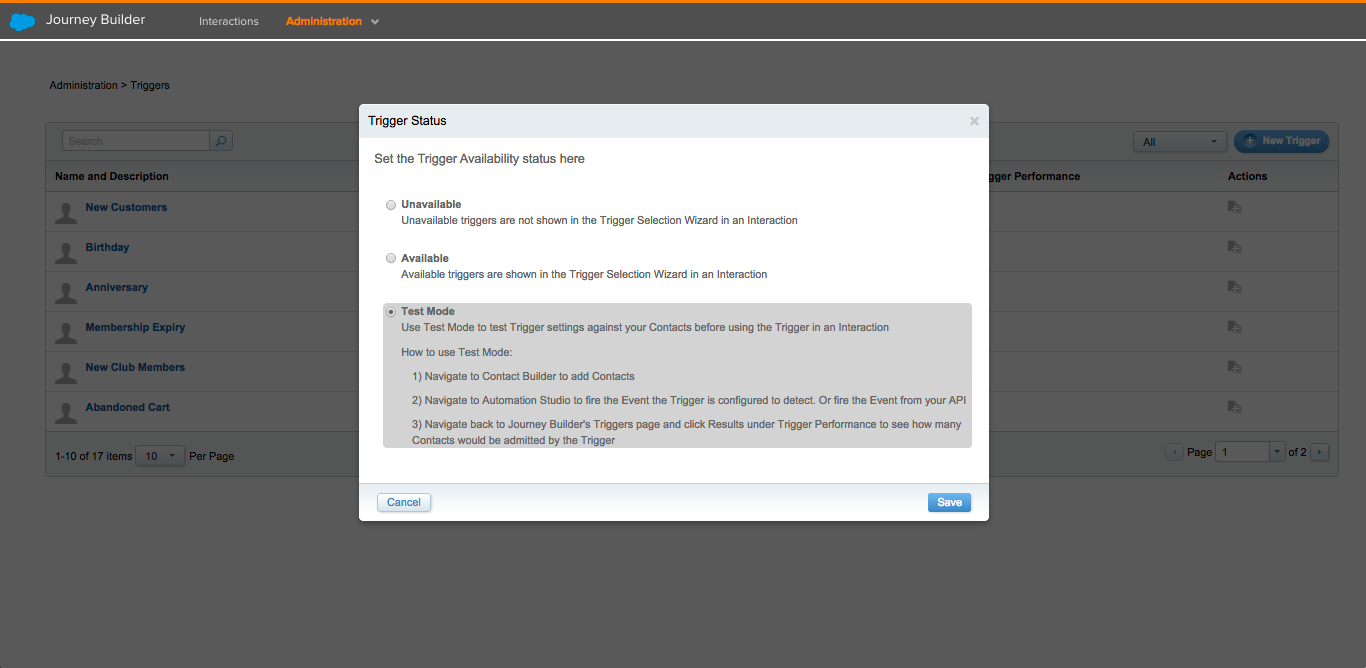The image size is (1366, 668).
Task: Click the Name and Description column header
Action: coord(112,176)
